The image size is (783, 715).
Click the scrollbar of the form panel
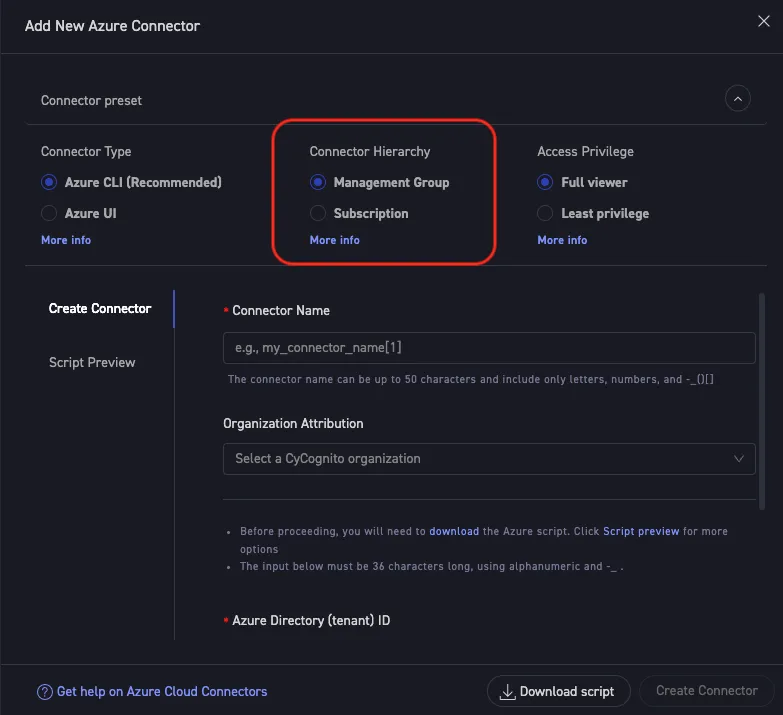(762, 401)
